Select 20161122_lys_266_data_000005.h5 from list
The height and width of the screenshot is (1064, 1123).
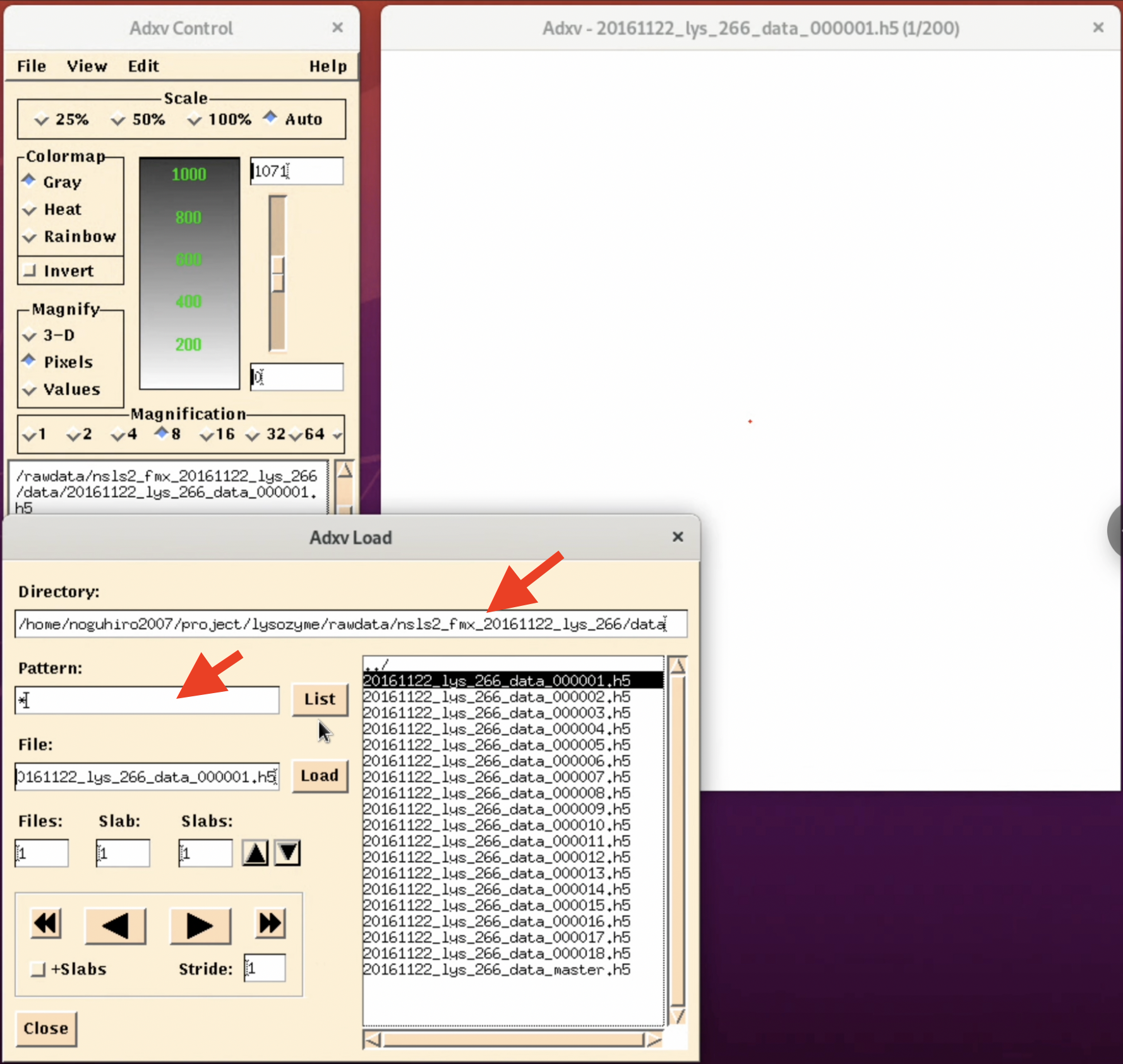click(496, 745)
